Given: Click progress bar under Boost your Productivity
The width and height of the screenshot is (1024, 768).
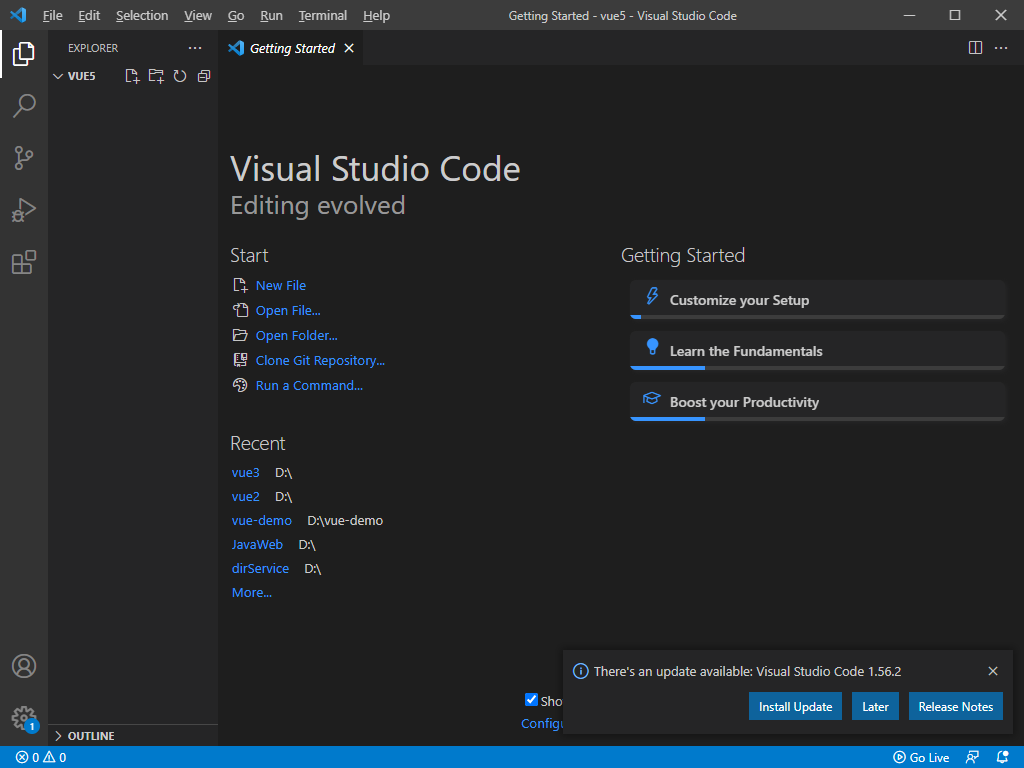Looking at the screenshot, I should click(x=817, y=419).
